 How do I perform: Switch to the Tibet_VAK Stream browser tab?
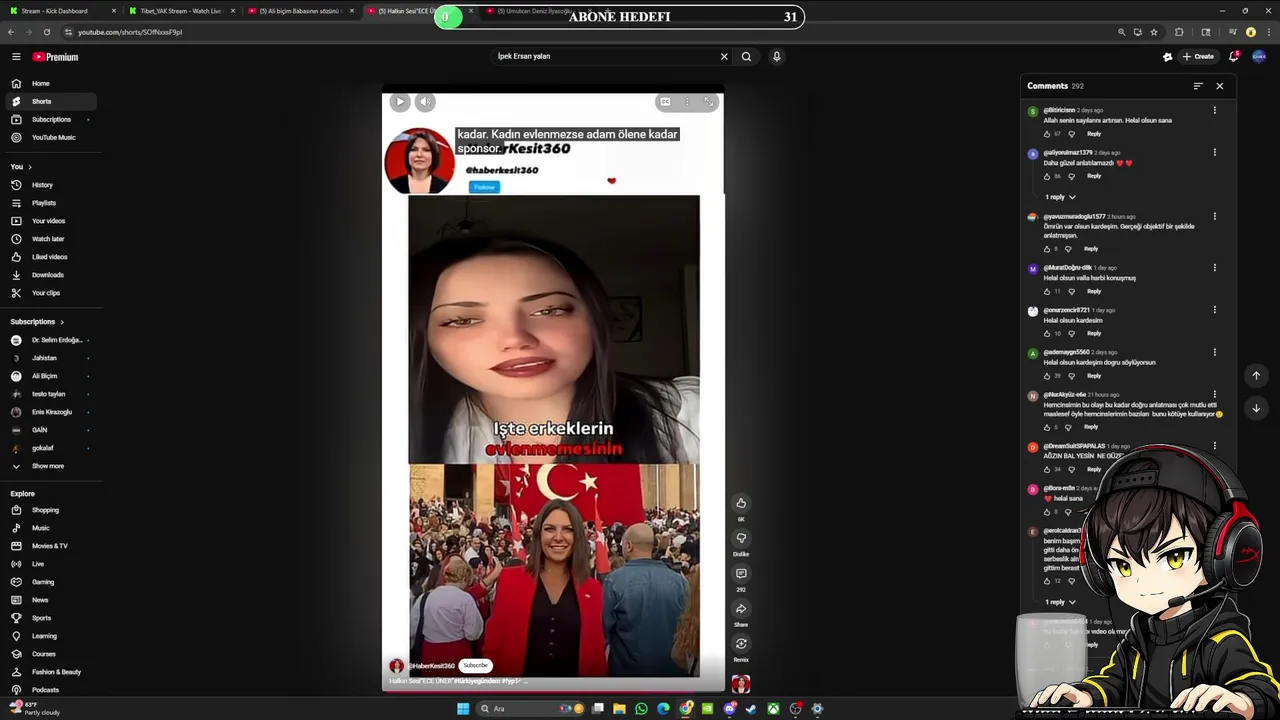(180, 11)
